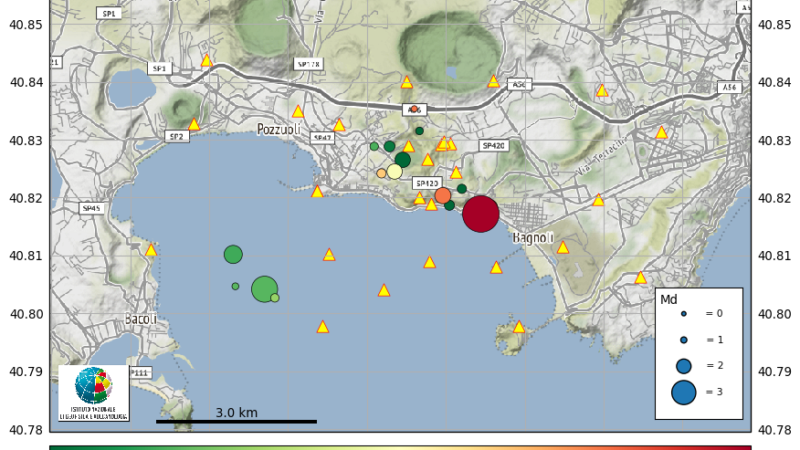This screenshot has height=450, width=800.
Task: Select the orange earthquake marker near SP420
Action: tap(443, 195)
